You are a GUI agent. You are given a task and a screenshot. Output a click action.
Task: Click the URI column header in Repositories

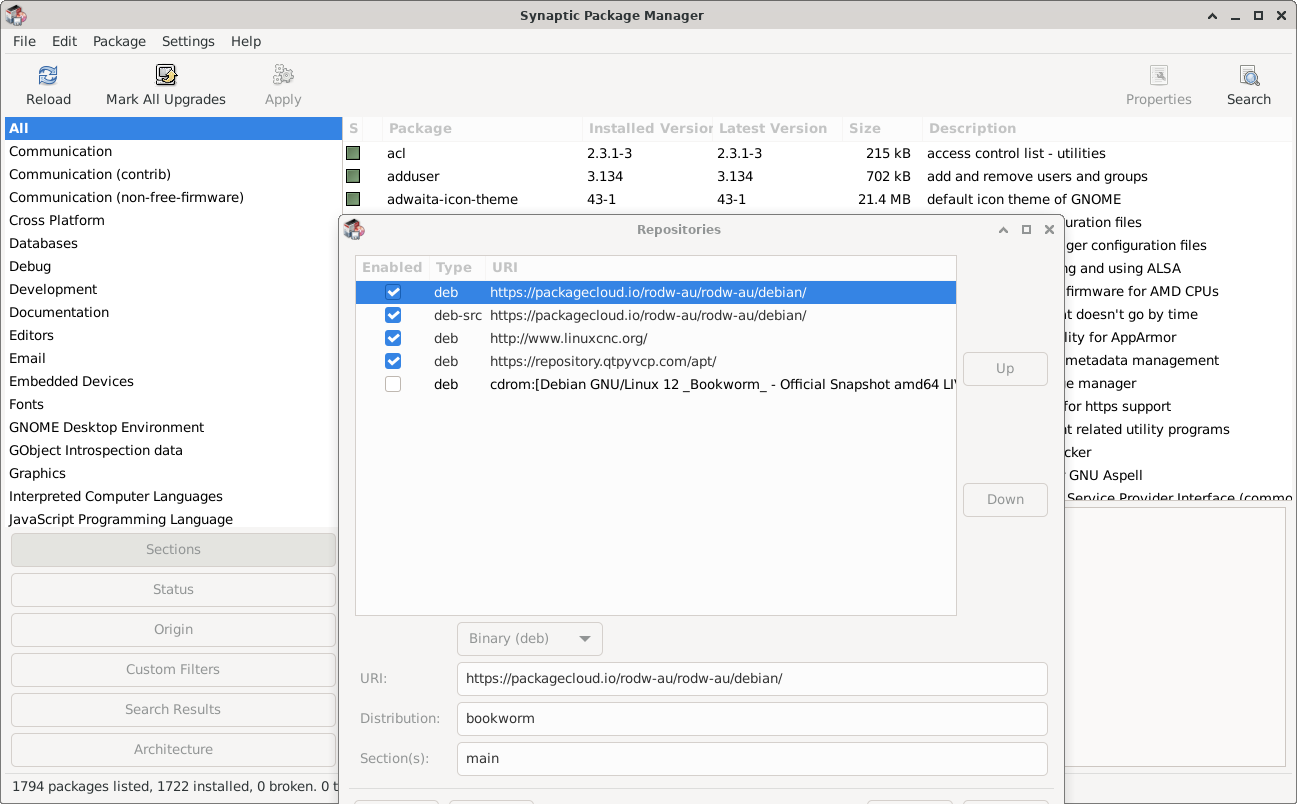(x=720, y=267)
